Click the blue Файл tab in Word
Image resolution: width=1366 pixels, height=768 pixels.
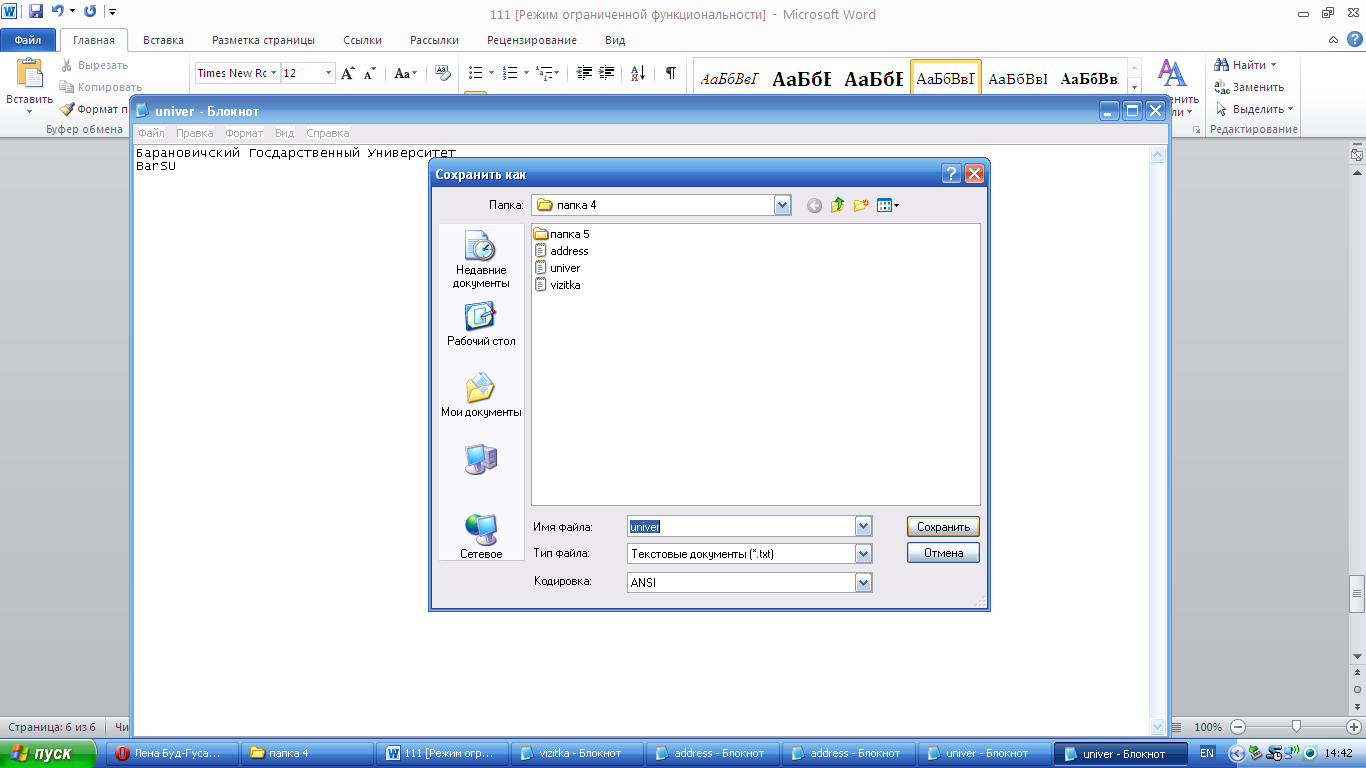coord(28,40)
